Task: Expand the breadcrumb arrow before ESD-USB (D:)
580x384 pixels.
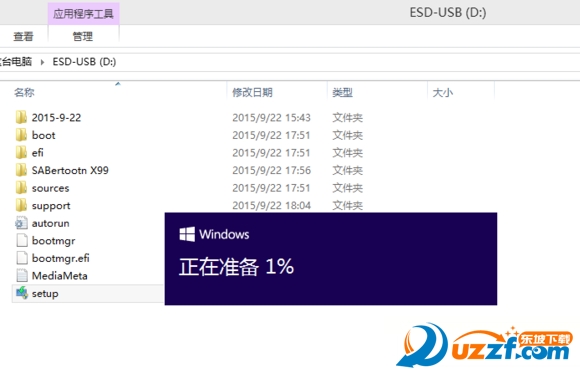Action: click(42, 62)
